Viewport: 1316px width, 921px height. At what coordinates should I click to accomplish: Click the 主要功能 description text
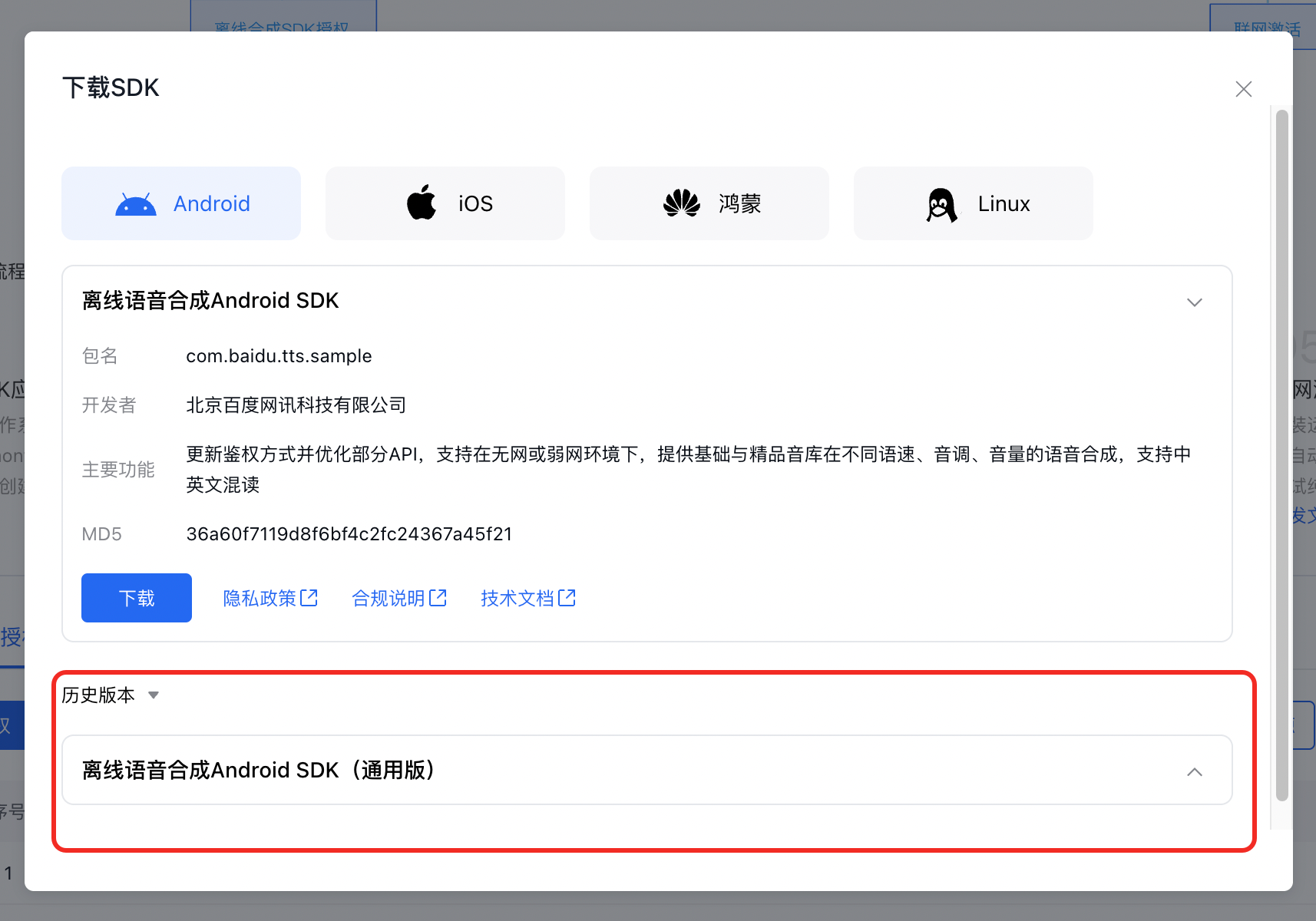tap(689, 470)
